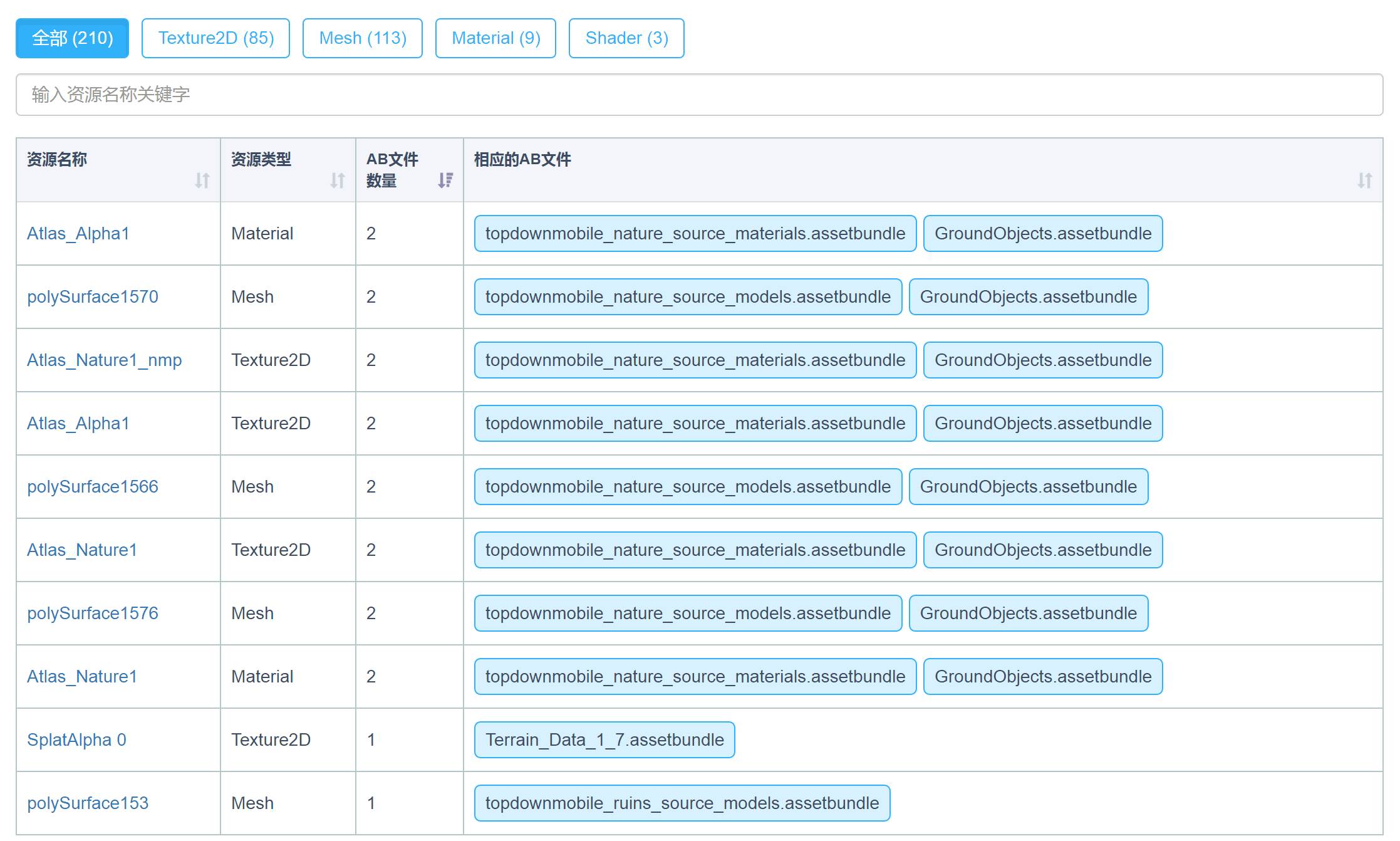
Task: Focus the resource name keyword search field
Action: (699, 95)
